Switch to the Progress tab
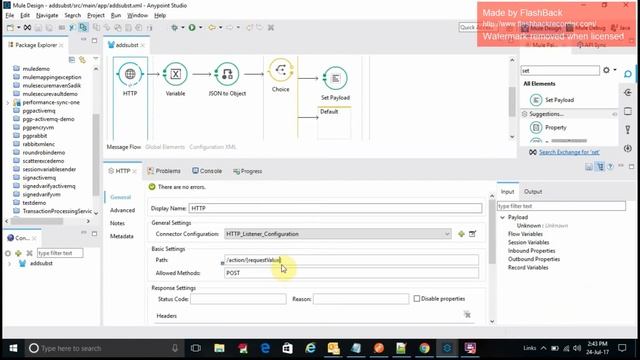Screen dimensions: 640x360 pos(247,171)
